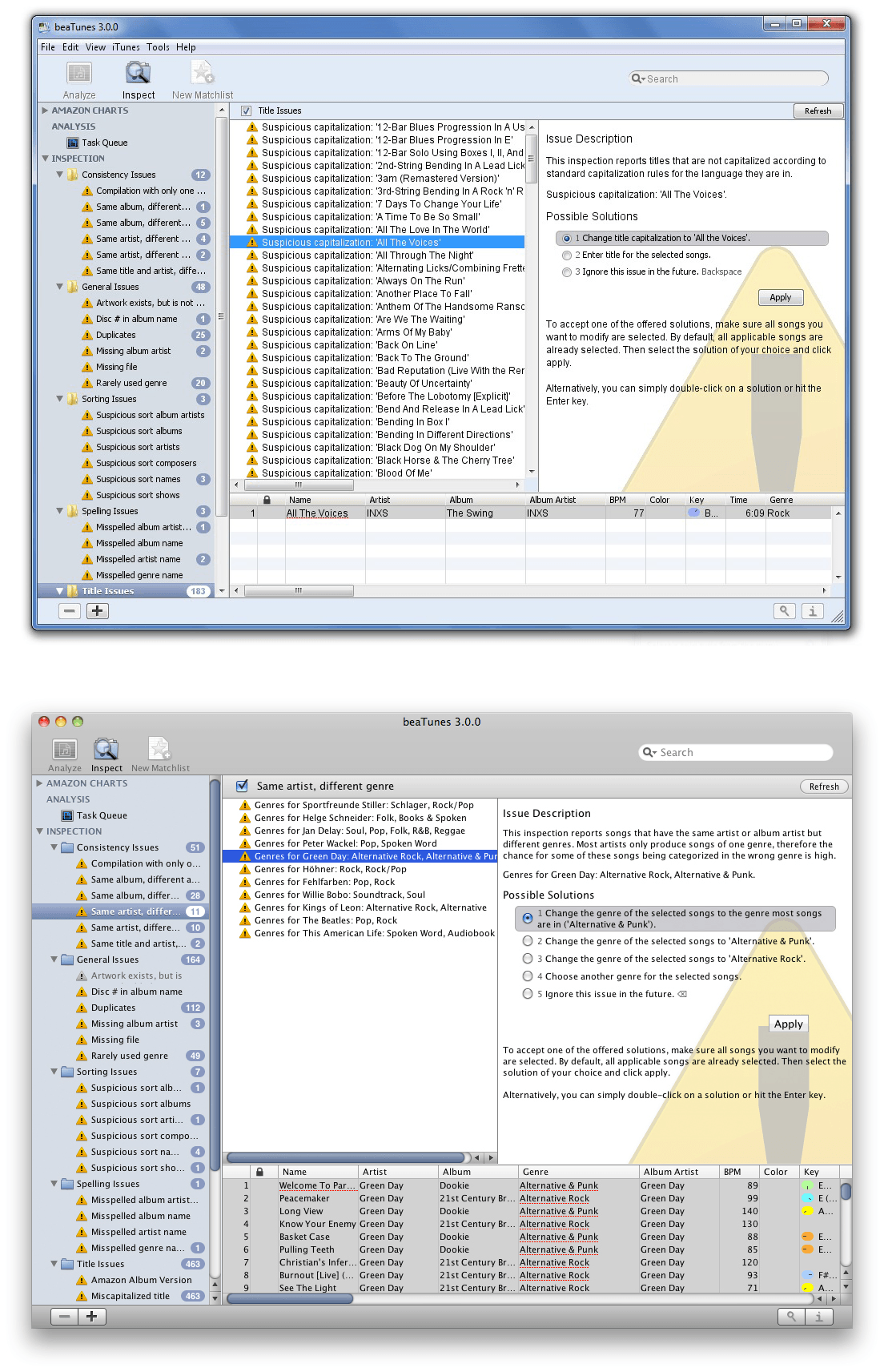
Task: Click magnifier button at bottom of Windows window
Action: [x=785, y=611]
